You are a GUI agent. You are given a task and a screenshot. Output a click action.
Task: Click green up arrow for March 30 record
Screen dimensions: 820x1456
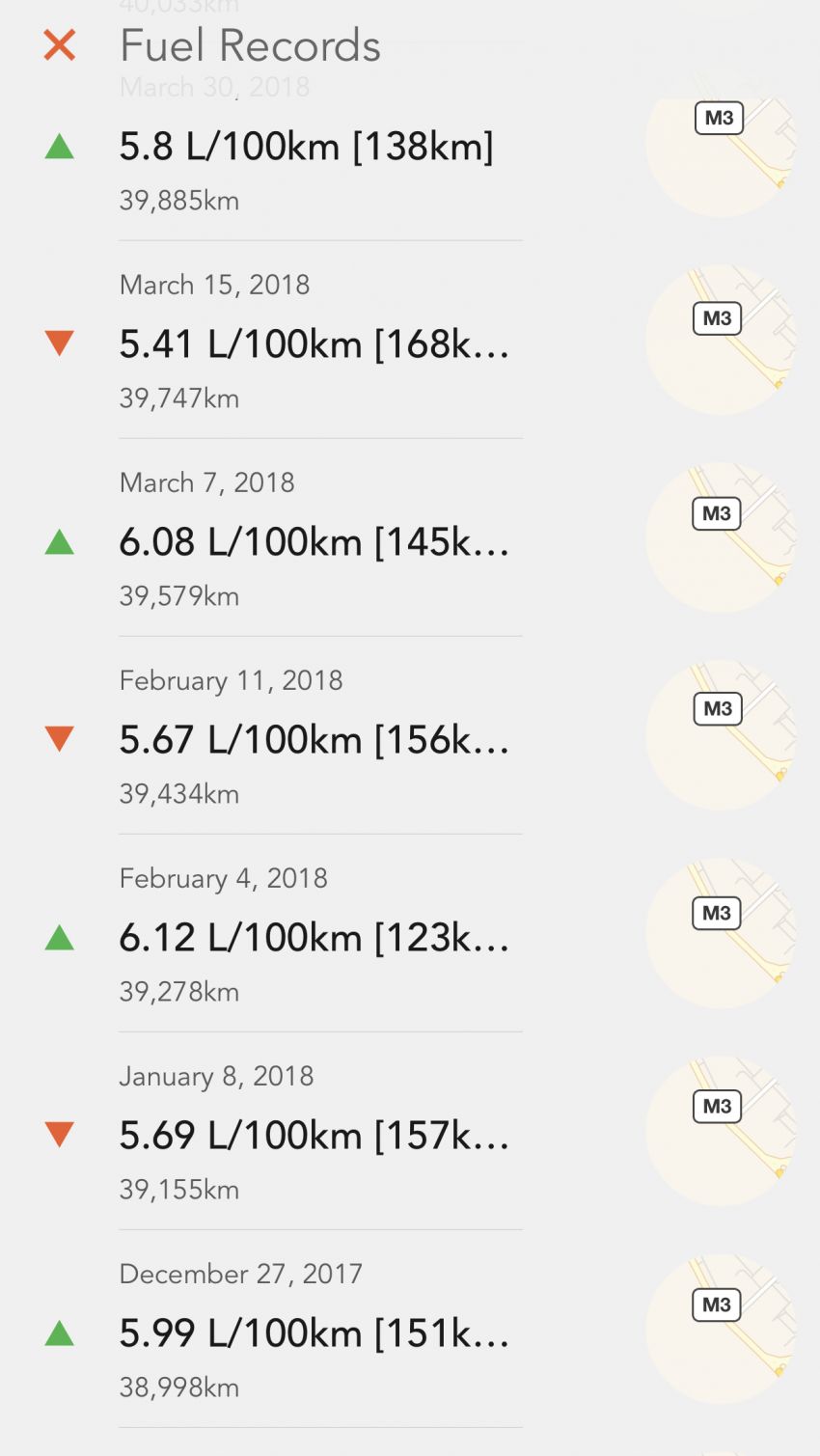tap(60, 147)
